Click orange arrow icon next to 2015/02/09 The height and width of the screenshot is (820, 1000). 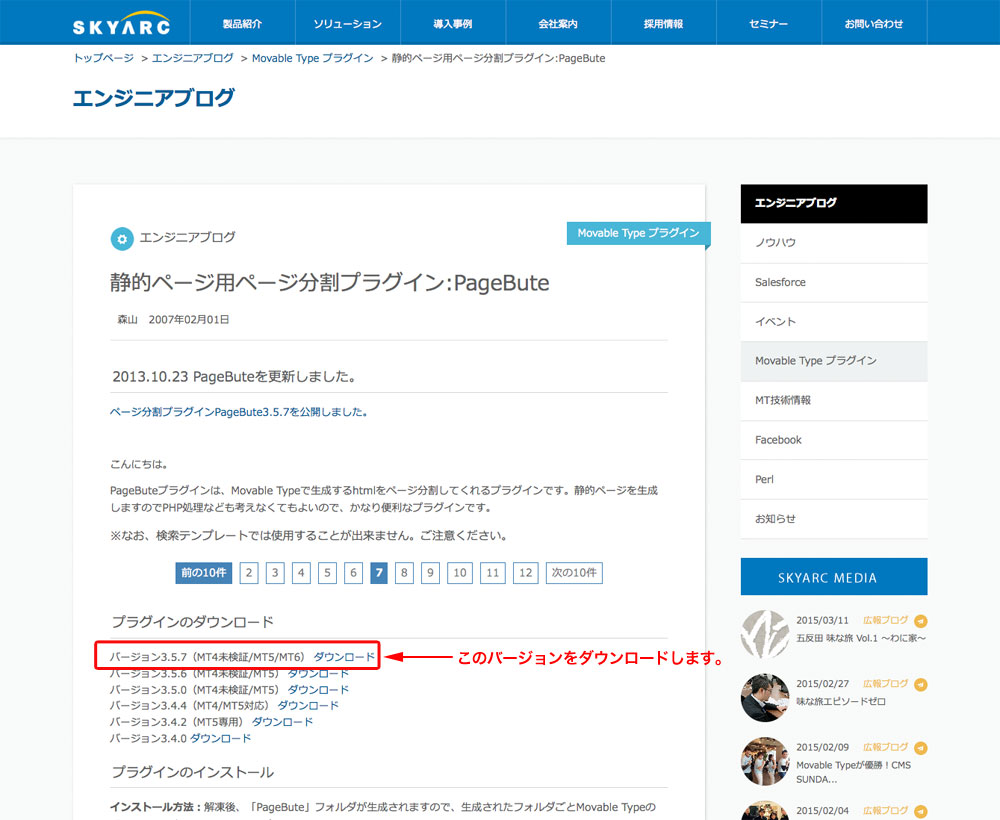920,747
